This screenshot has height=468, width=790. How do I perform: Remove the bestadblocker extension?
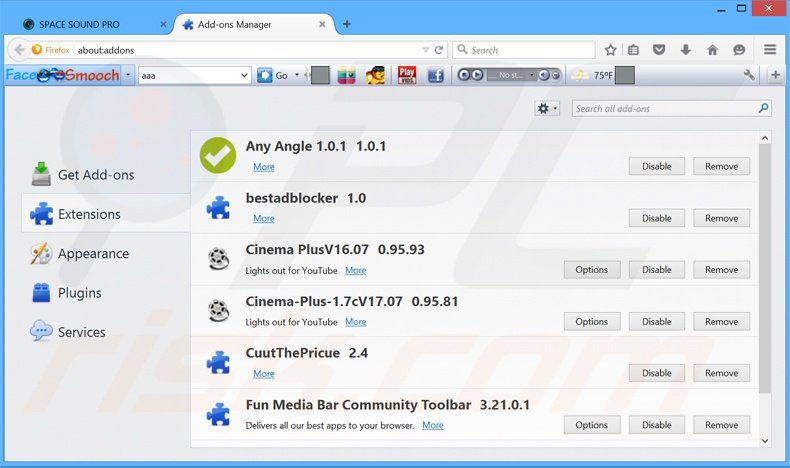(721, 218)
